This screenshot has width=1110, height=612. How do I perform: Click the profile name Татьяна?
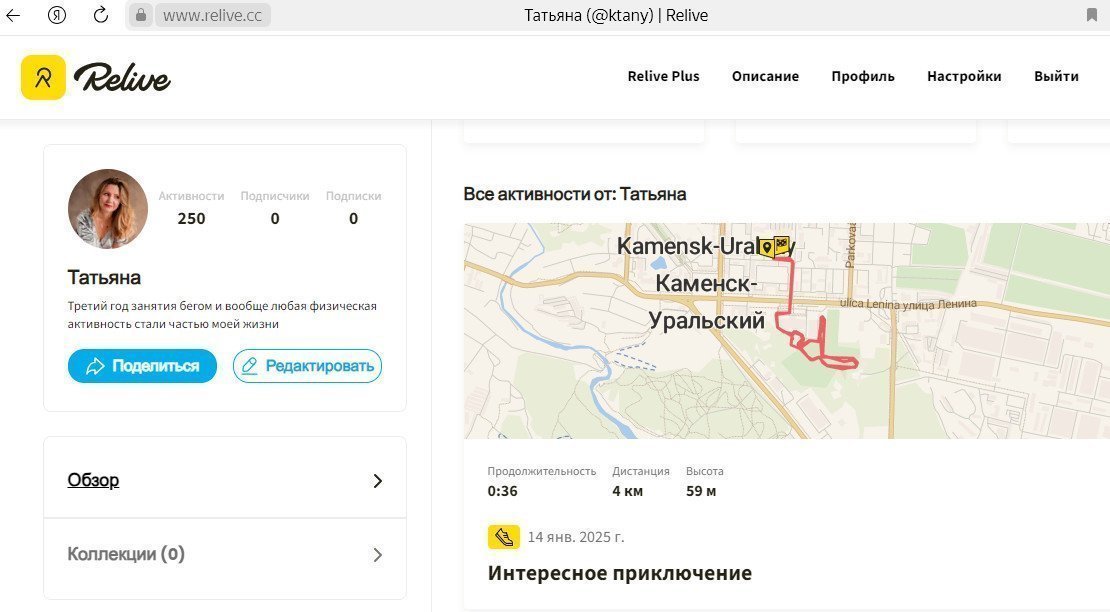pyautogui.click(x=104, y=277)
